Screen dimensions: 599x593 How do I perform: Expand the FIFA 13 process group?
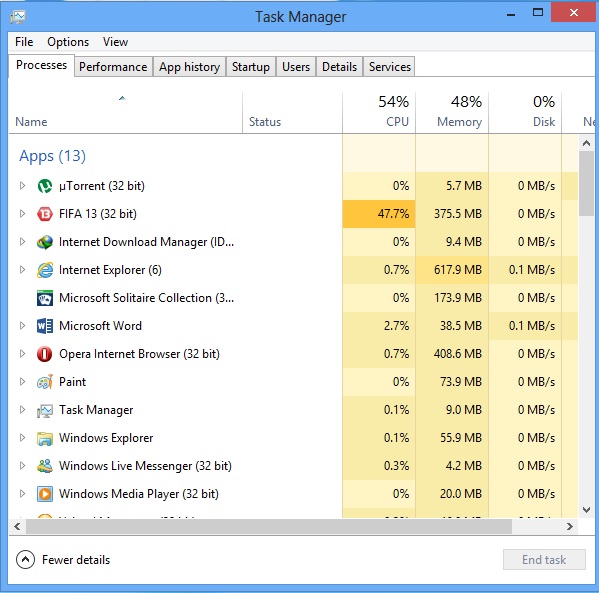pyautogui.click(x=22, y=214)
